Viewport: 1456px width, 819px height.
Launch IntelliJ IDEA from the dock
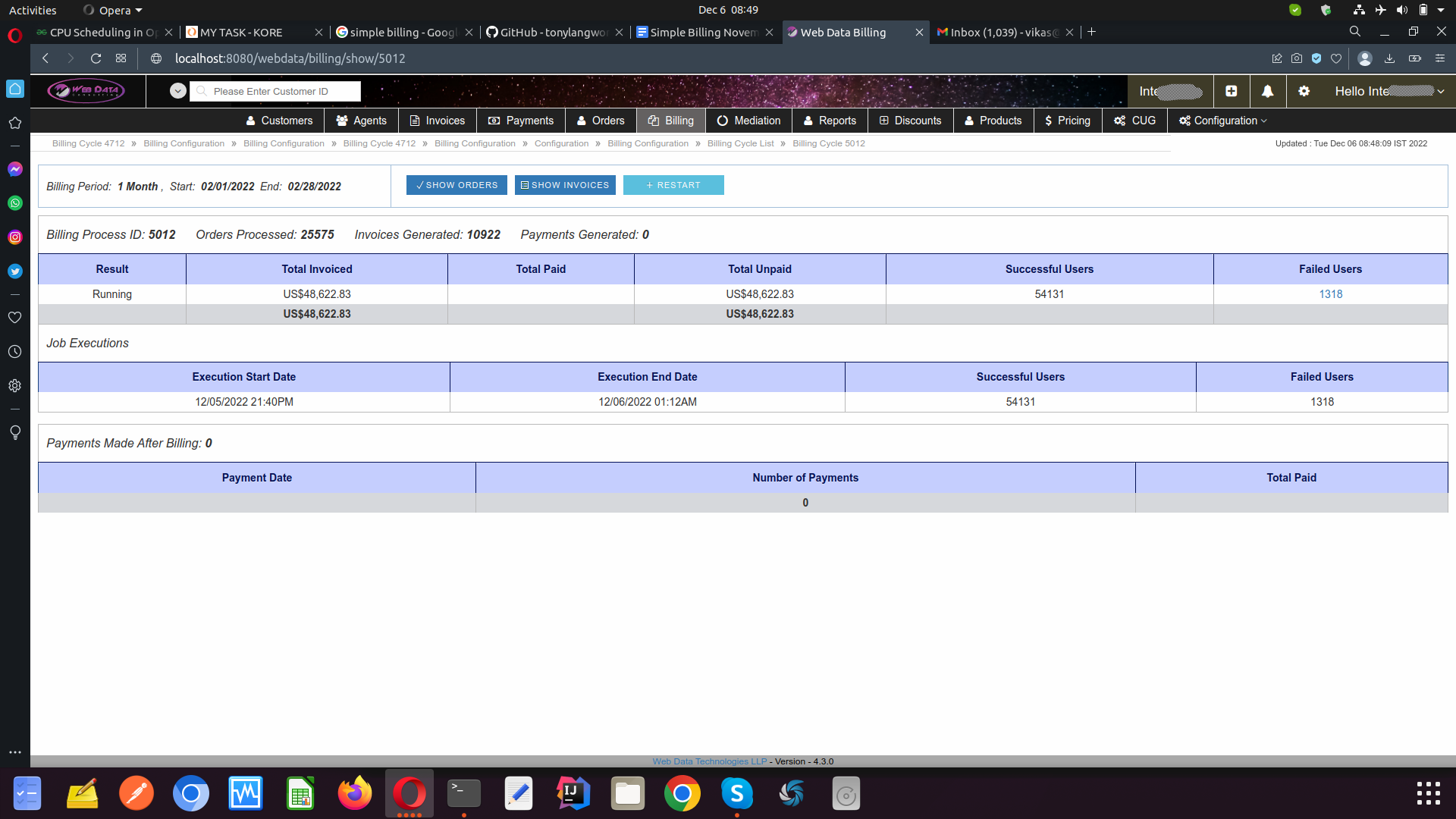click(573, 794)
